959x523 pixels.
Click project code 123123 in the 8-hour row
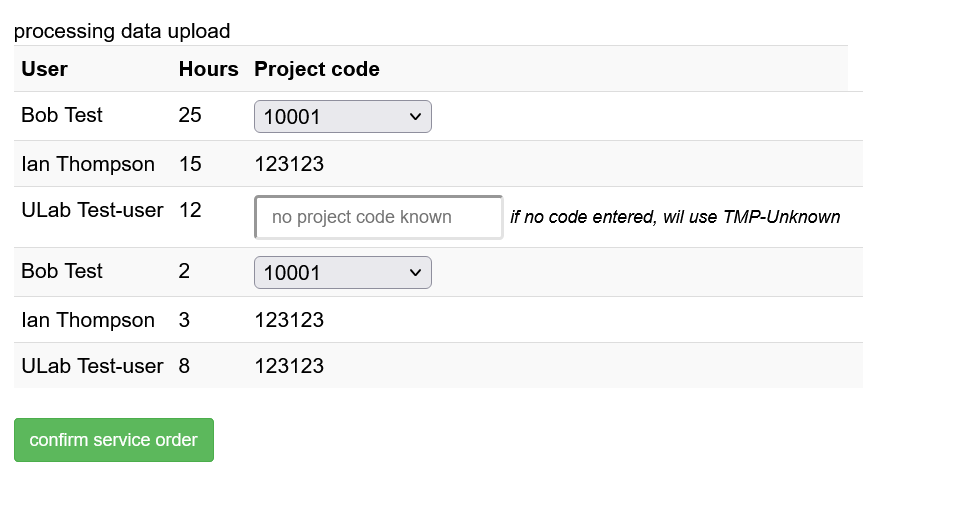coord(289,366)
